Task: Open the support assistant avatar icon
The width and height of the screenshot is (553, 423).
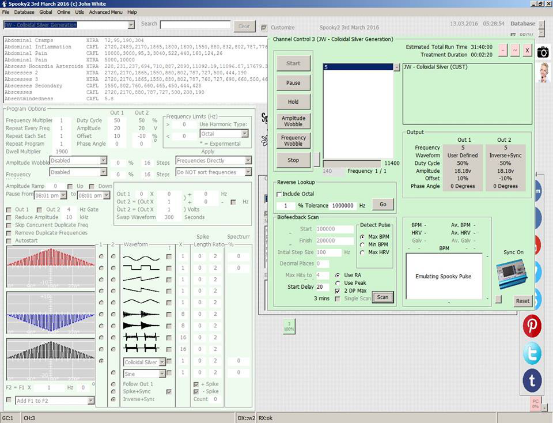Action: click(544, 72)
